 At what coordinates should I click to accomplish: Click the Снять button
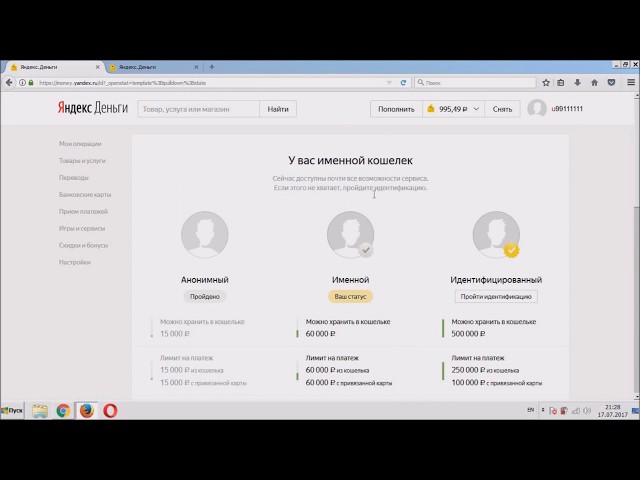coord(502,109)
